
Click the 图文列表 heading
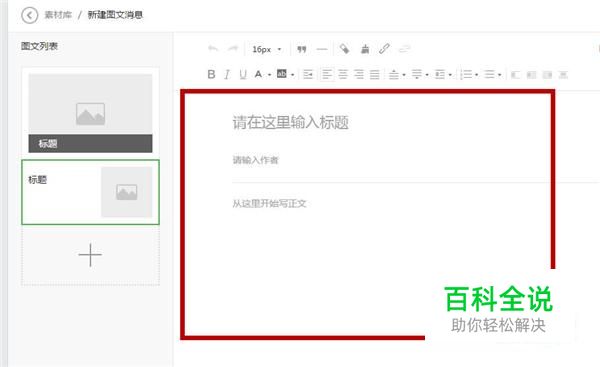[39, 46]
